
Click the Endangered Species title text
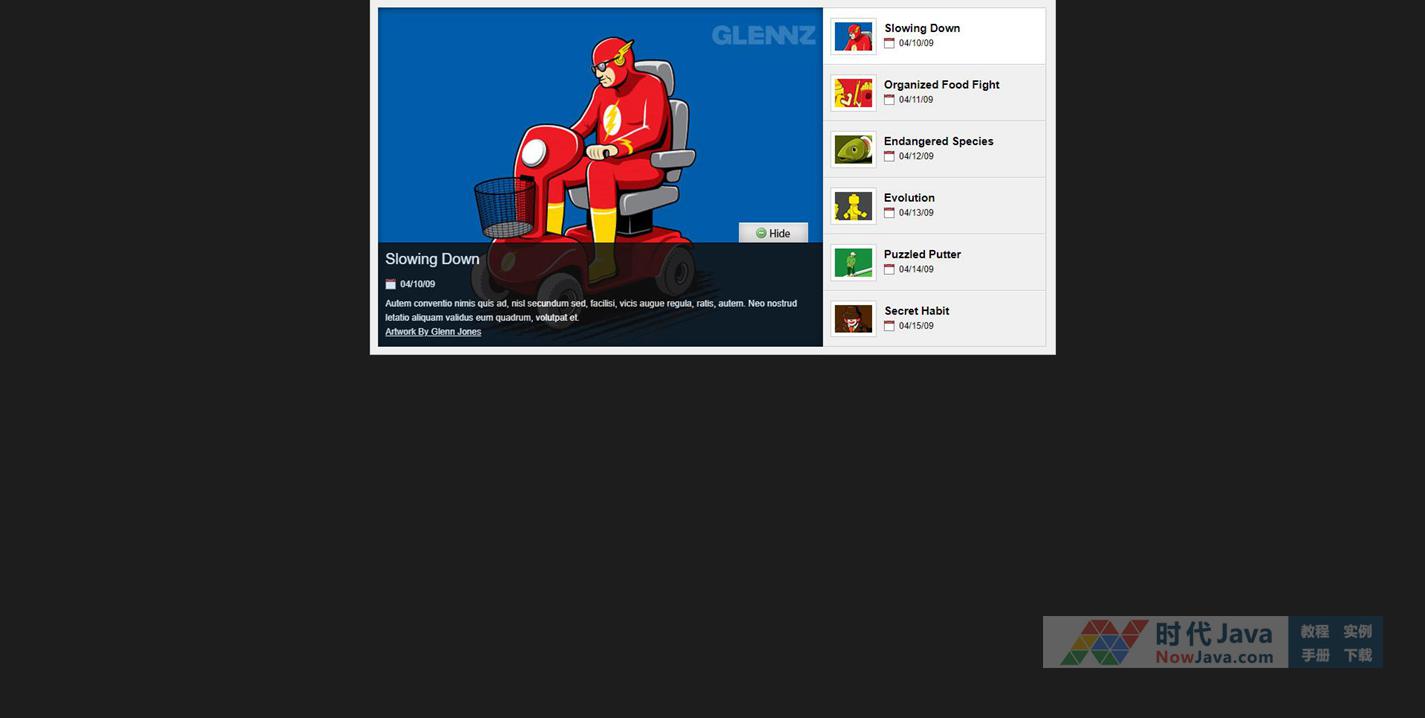coord(938,141)
